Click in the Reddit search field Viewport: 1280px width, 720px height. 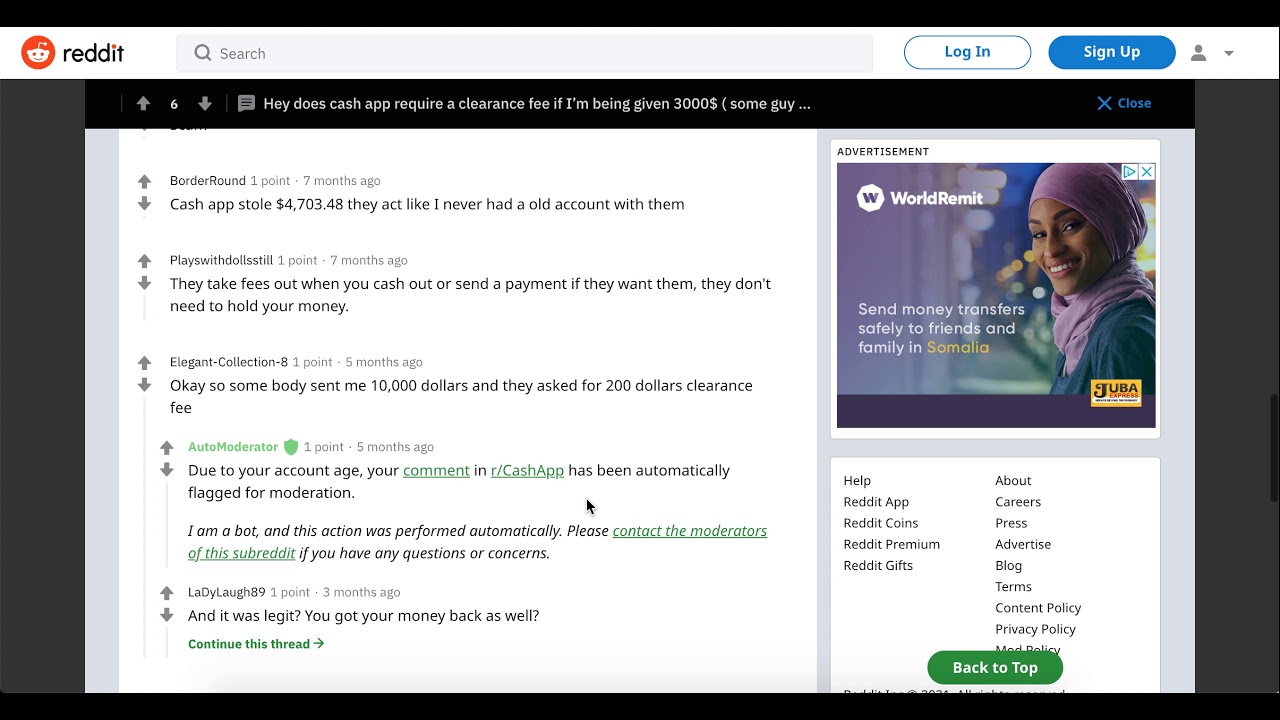524,53
